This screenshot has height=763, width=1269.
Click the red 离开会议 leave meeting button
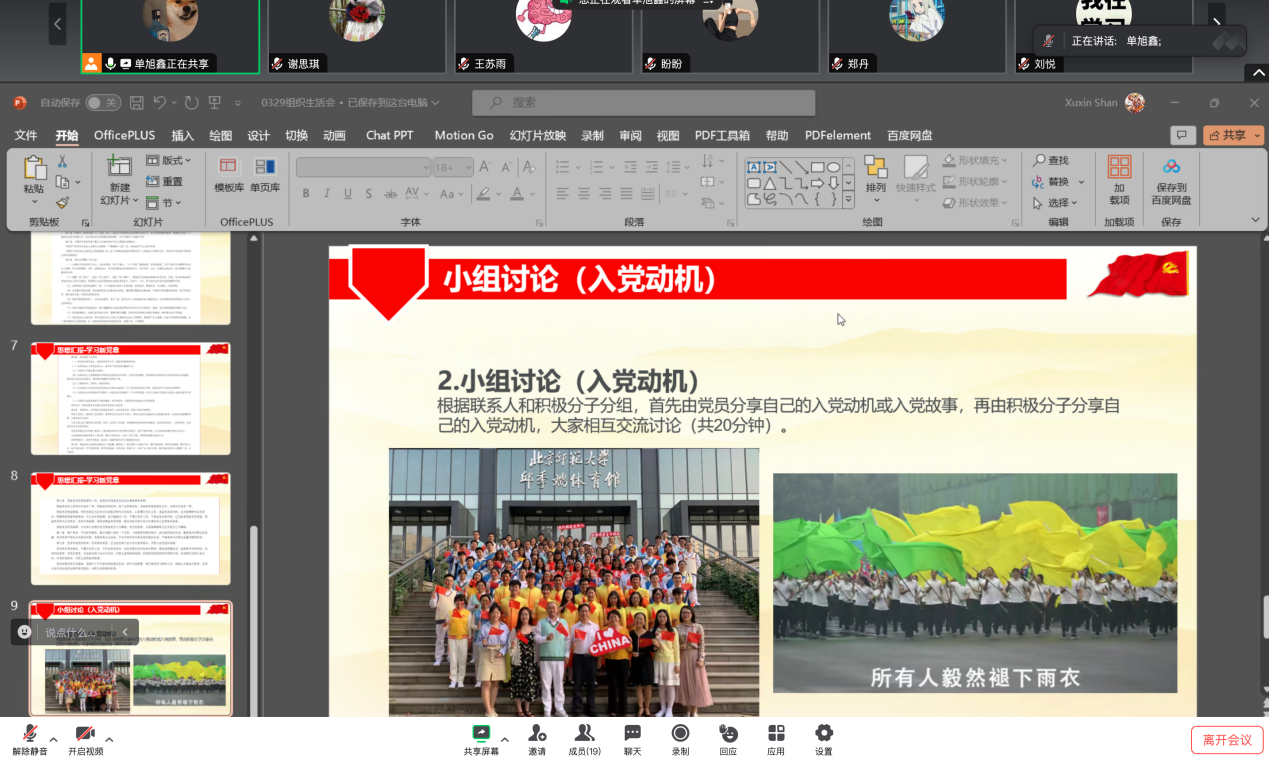(1226, 740)
